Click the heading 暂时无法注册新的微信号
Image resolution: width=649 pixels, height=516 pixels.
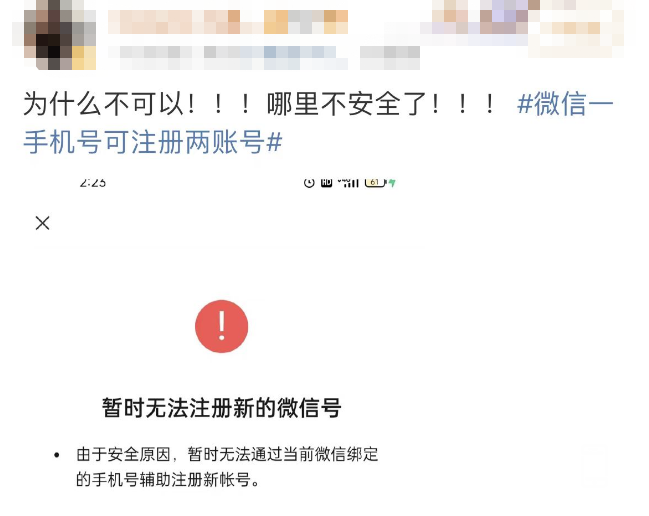pos(221,408)
